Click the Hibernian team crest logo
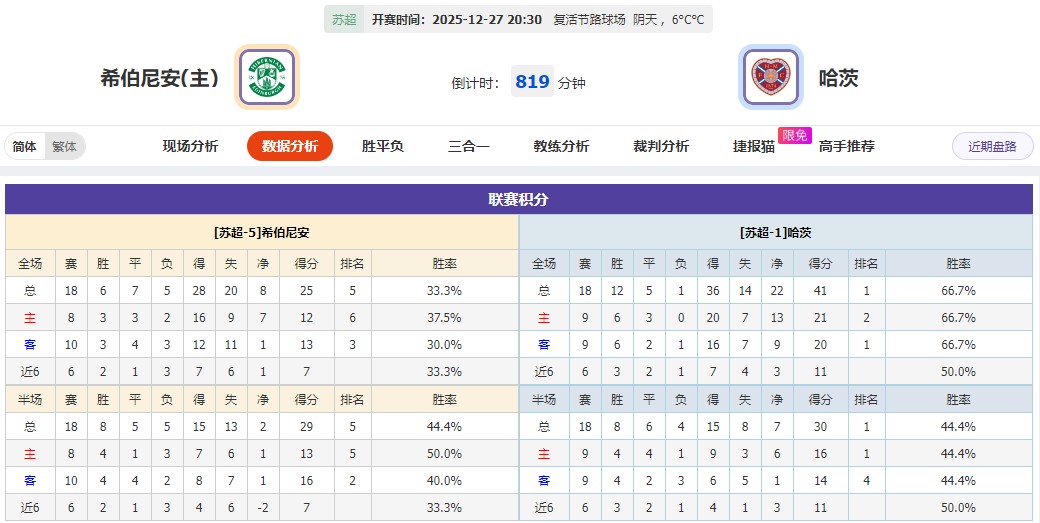Screen dimensions: 1040x523 point(267,77)
